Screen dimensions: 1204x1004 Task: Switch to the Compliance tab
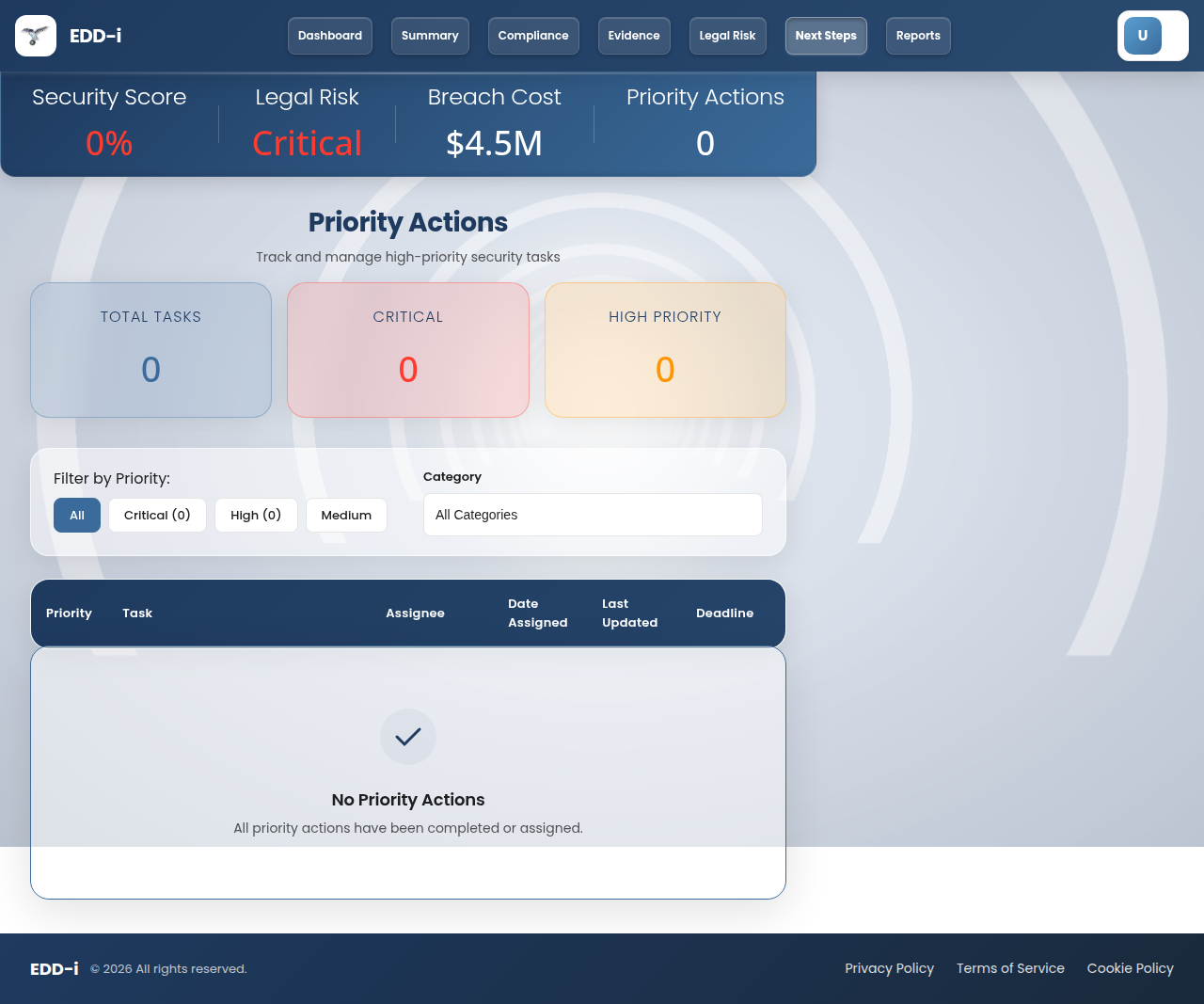click(533, 35)
